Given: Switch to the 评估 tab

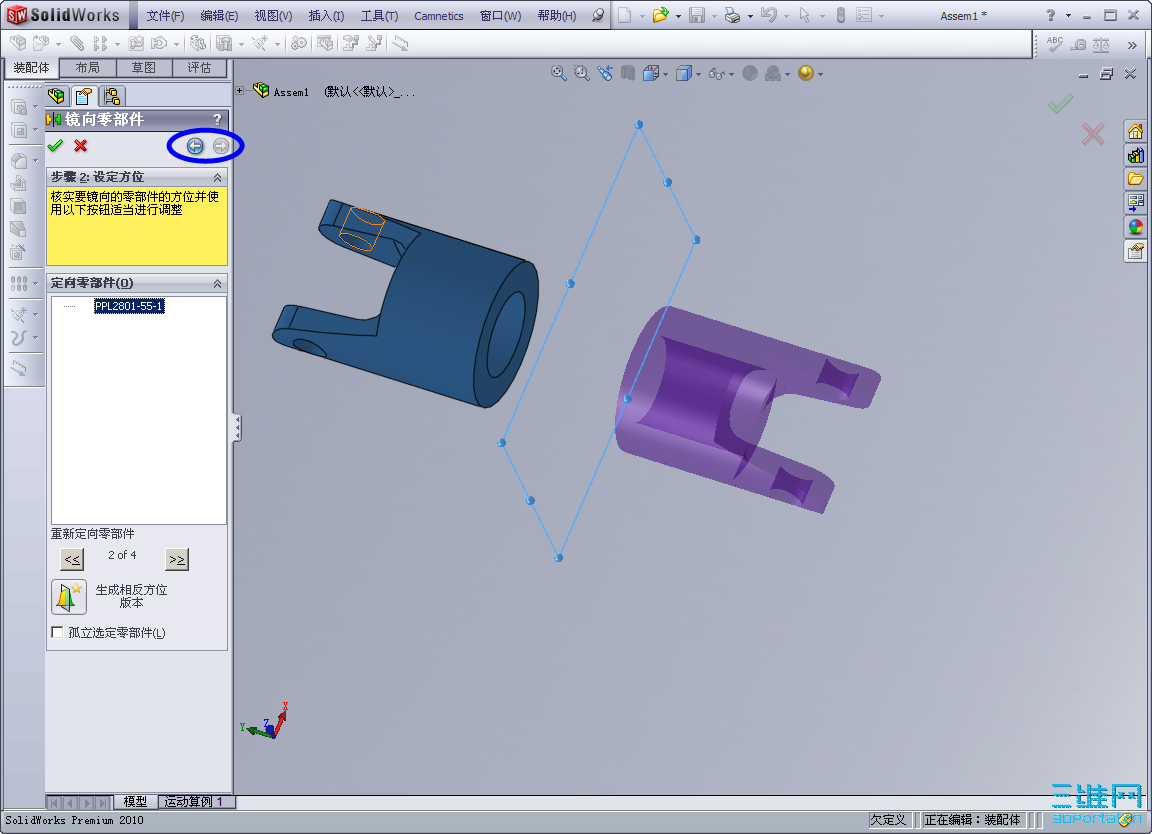Looking at the screenshot, I should point(199,68).
